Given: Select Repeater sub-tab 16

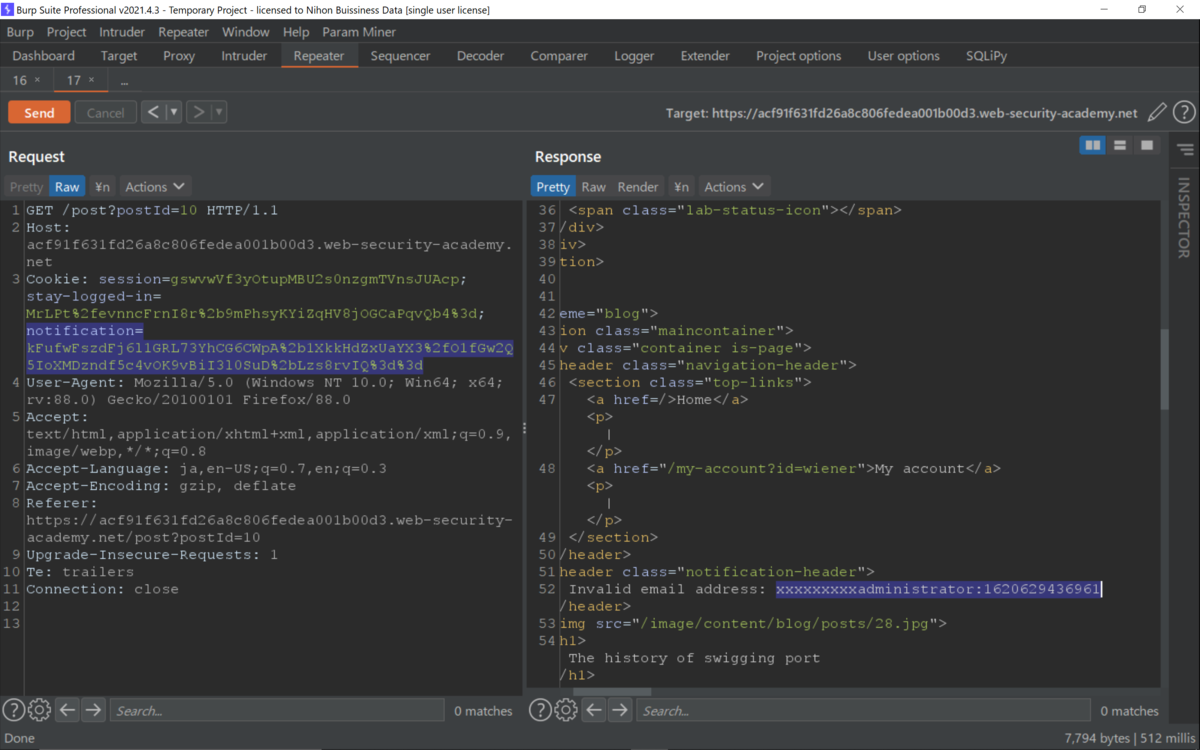Looking at the screenshot, I should point(20,80).
